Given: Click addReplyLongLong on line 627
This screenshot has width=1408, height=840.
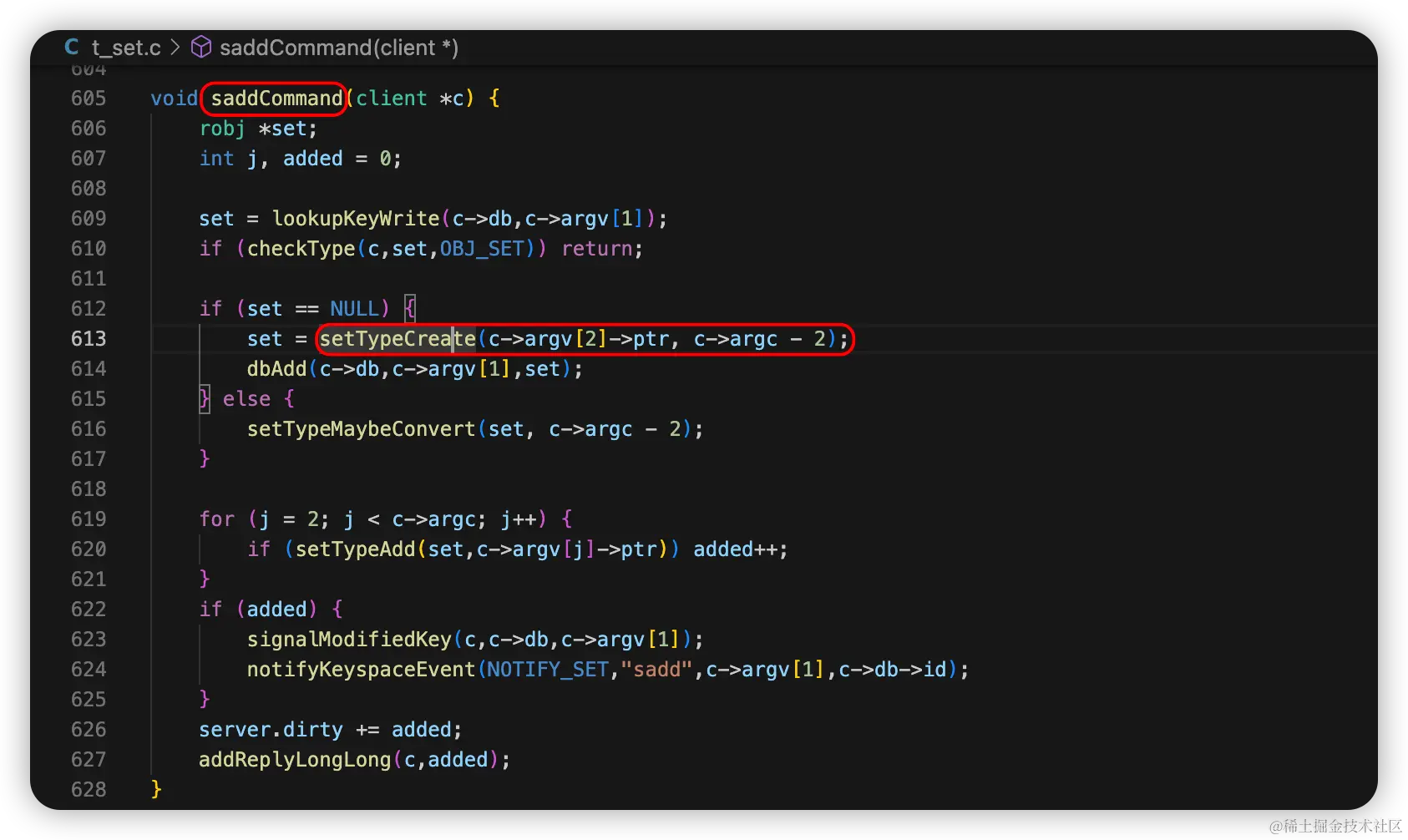Looking at the screenshot, I should tap(295, 760).
